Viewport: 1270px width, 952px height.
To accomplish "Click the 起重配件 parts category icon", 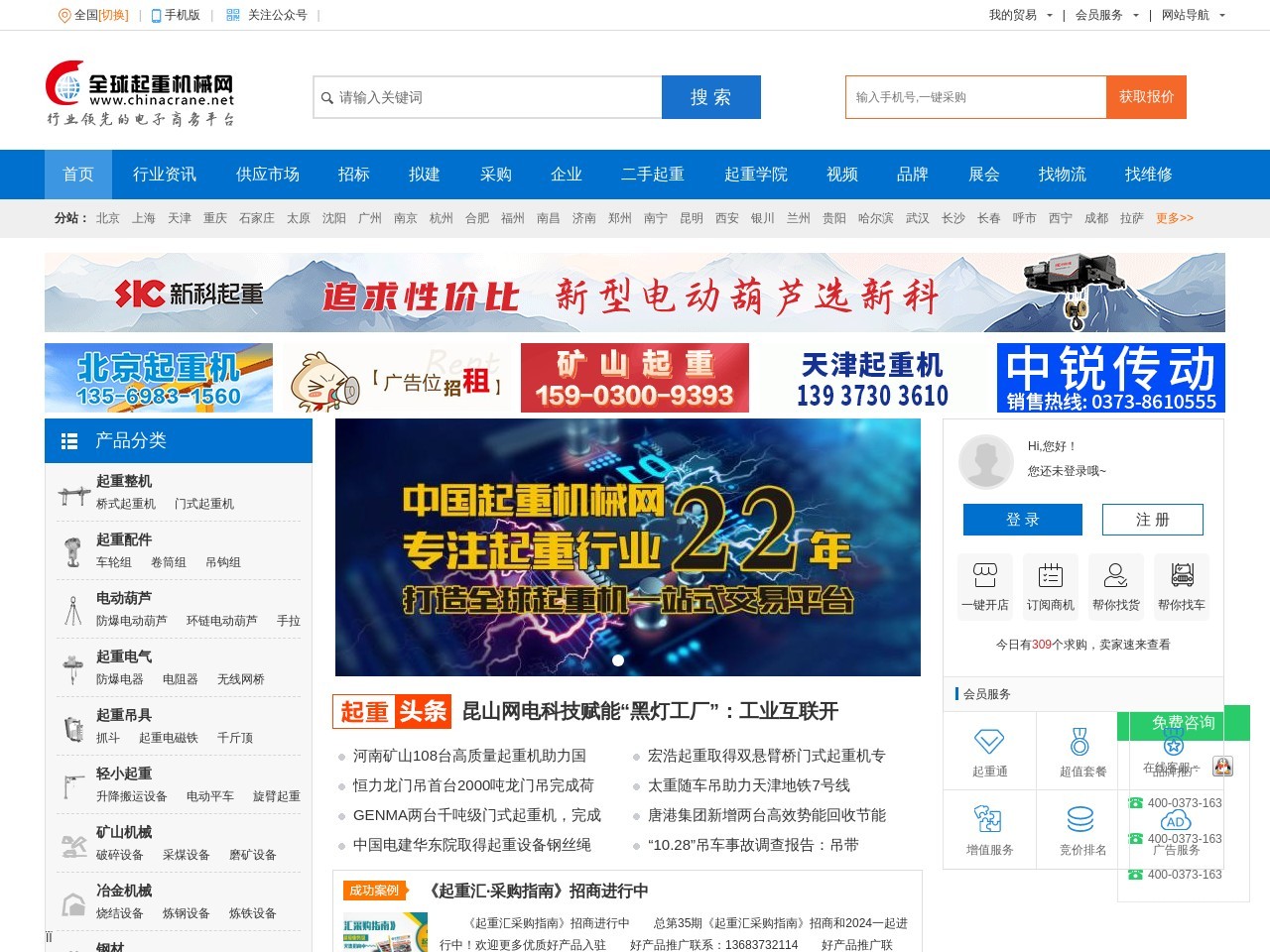I will [x=73, y=551].
